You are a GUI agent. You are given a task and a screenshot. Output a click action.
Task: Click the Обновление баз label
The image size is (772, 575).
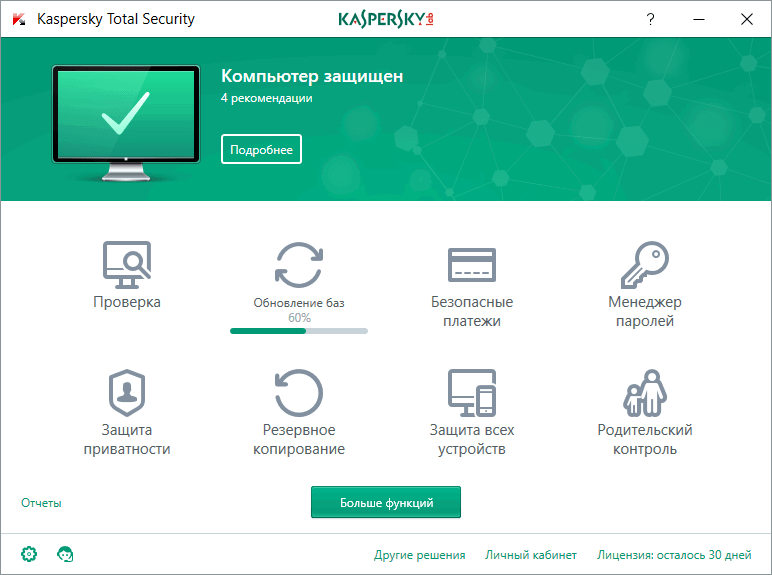pyautogui.click(x=299, y=303)
